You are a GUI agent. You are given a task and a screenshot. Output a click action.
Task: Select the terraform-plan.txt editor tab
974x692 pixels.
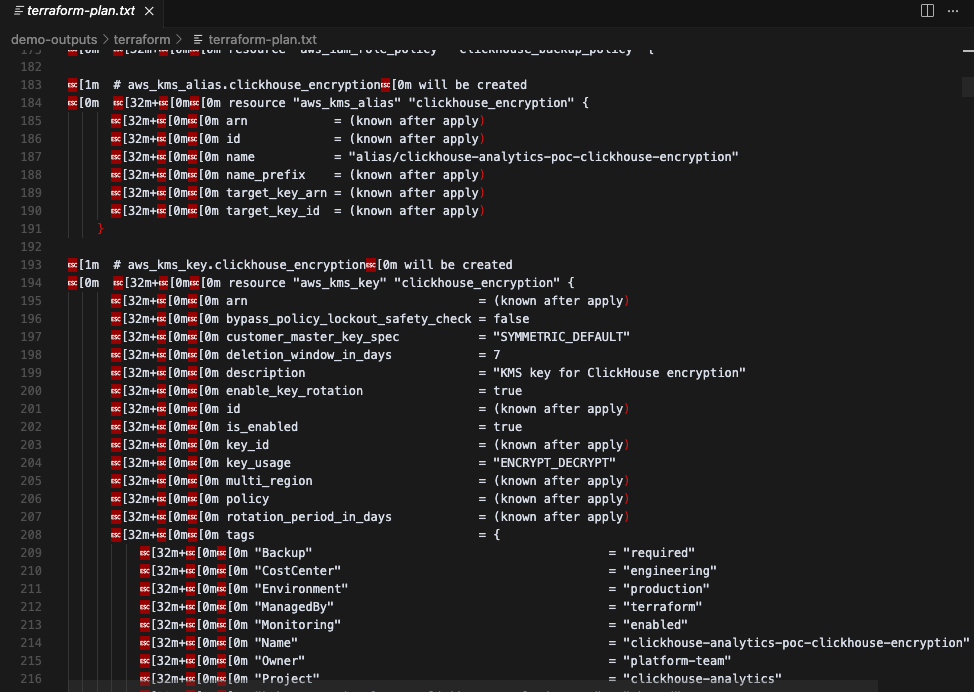coord(81,11)
